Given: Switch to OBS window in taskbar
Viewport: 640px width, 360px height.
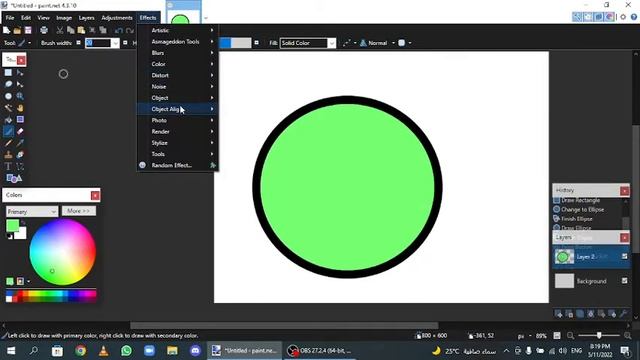Looking at the screenshot, I should (319, 351).
